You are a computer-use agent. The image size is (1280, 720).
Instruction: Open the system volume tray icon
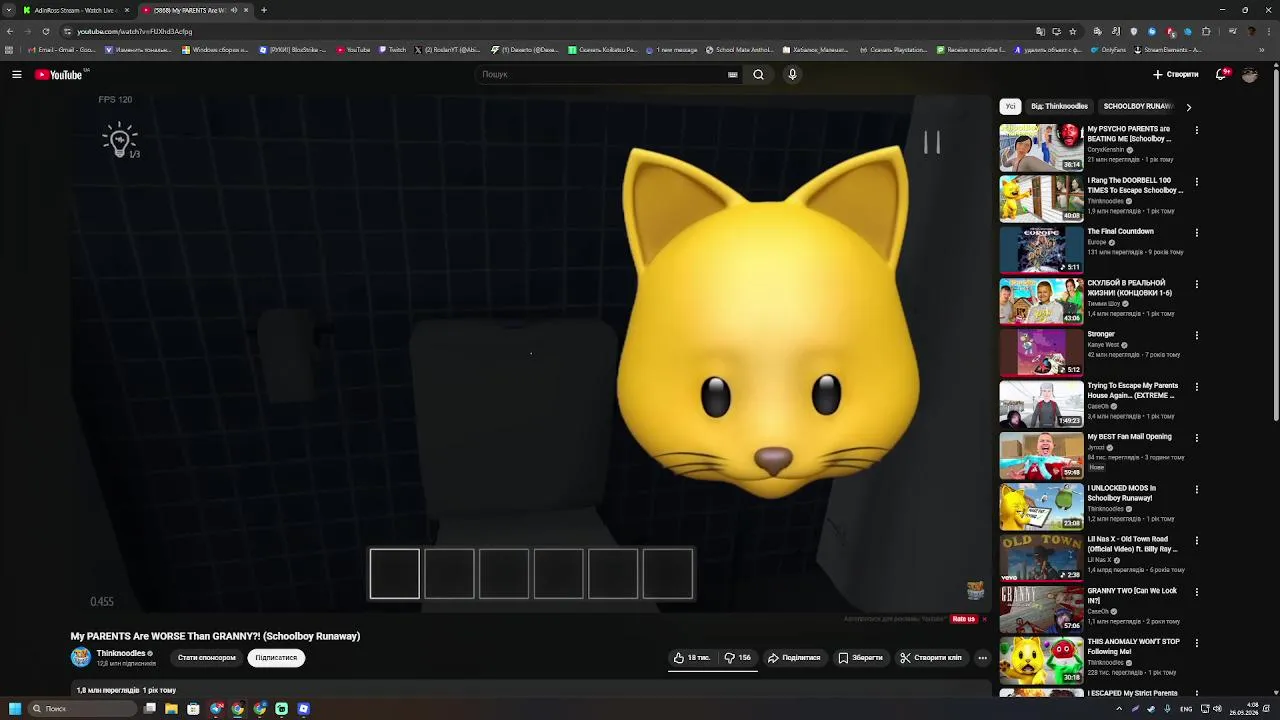(x=1218, y=709)
